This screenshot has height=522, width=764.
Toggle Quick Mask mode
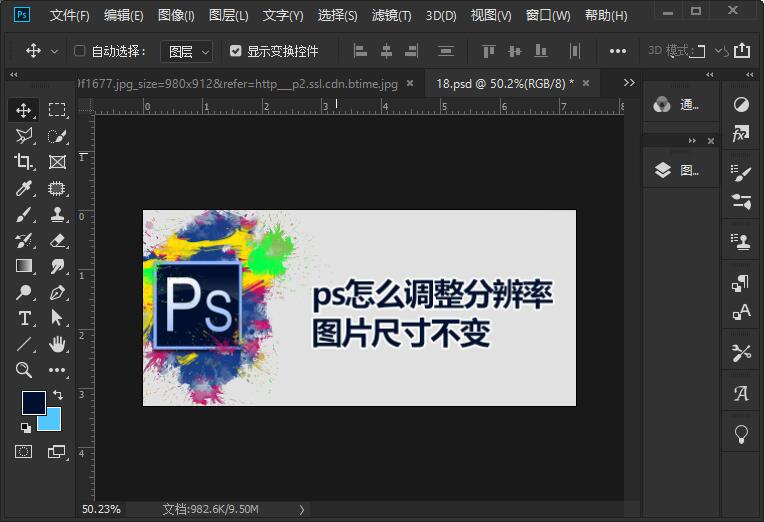click(23, 451)
